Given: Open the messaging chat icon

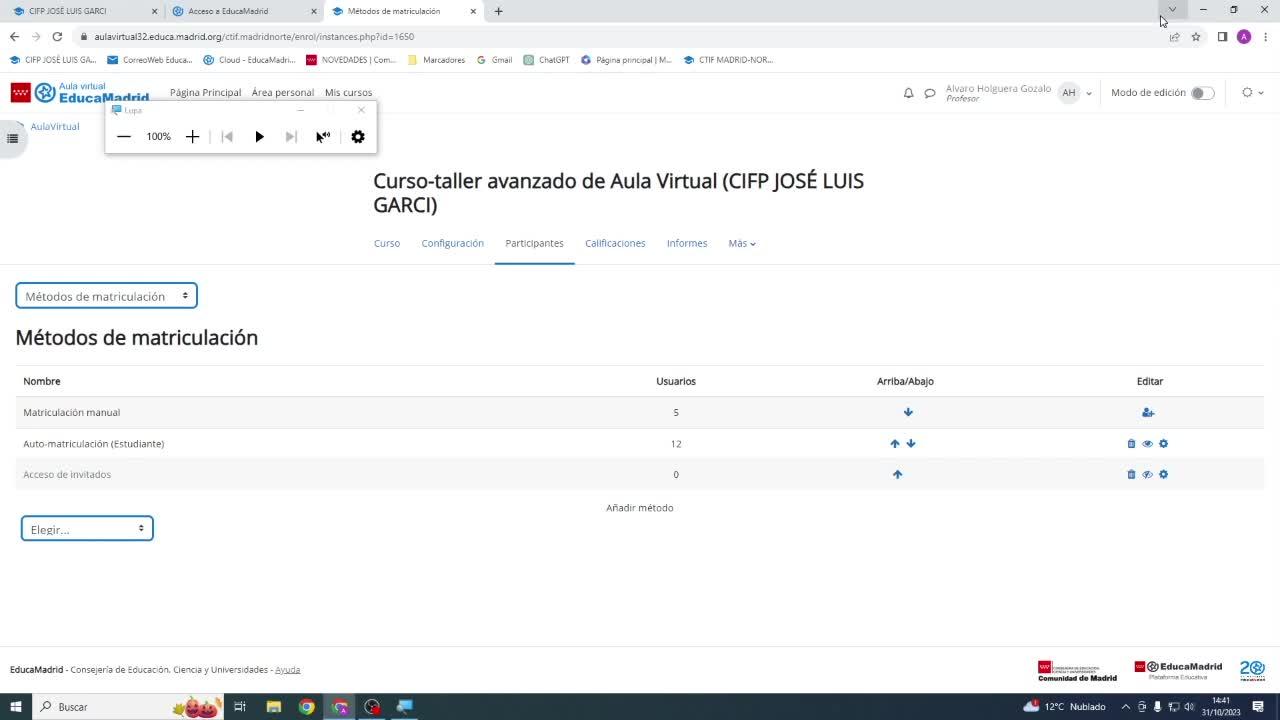Looking at the screenshot, I should pyautogui.click(x=930, y=93).
